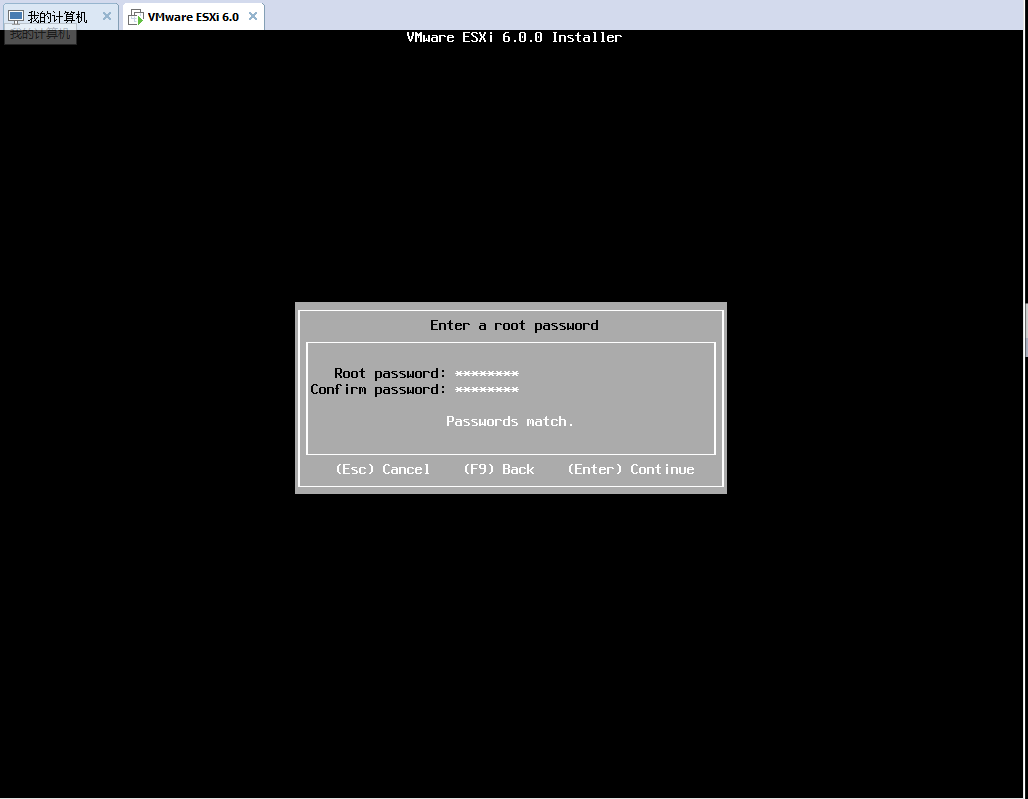The image size is (1028, 799).
Task: Click the "Enter a root password" dialog title
Action: [x=514, y=325]
